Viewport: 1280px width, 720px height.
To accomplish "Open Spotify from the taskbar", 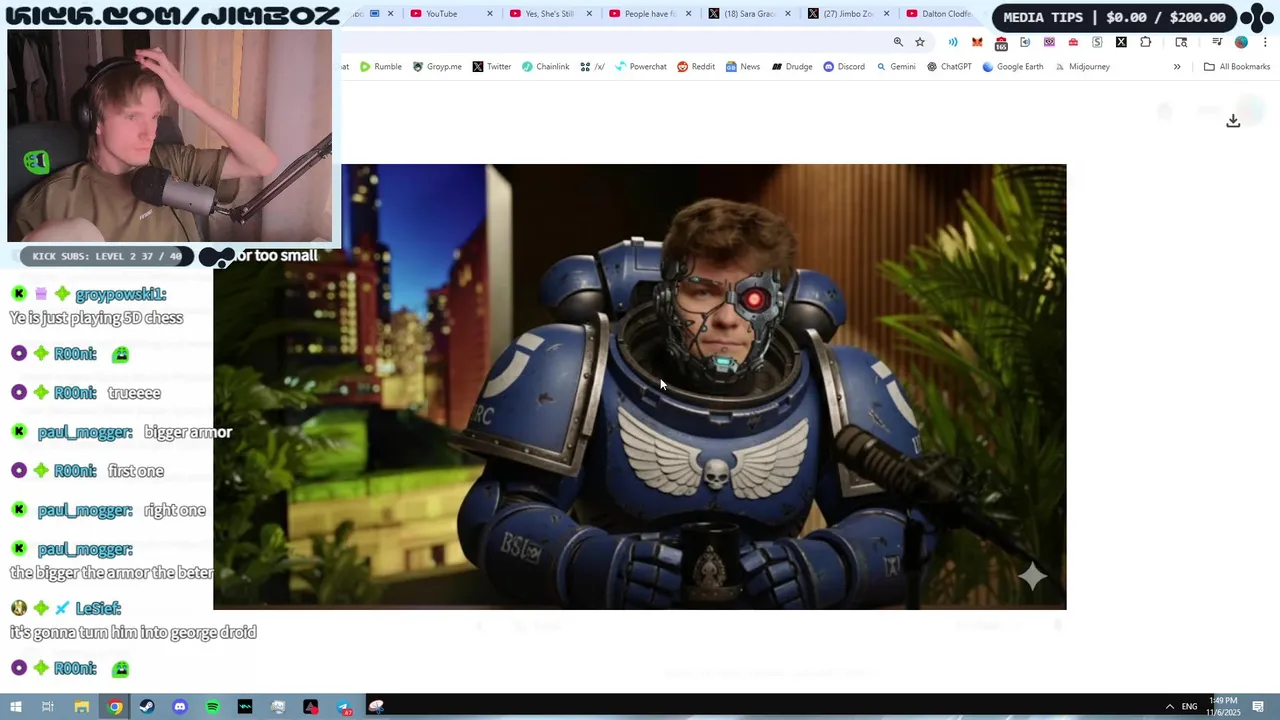I will coord(212,707).
